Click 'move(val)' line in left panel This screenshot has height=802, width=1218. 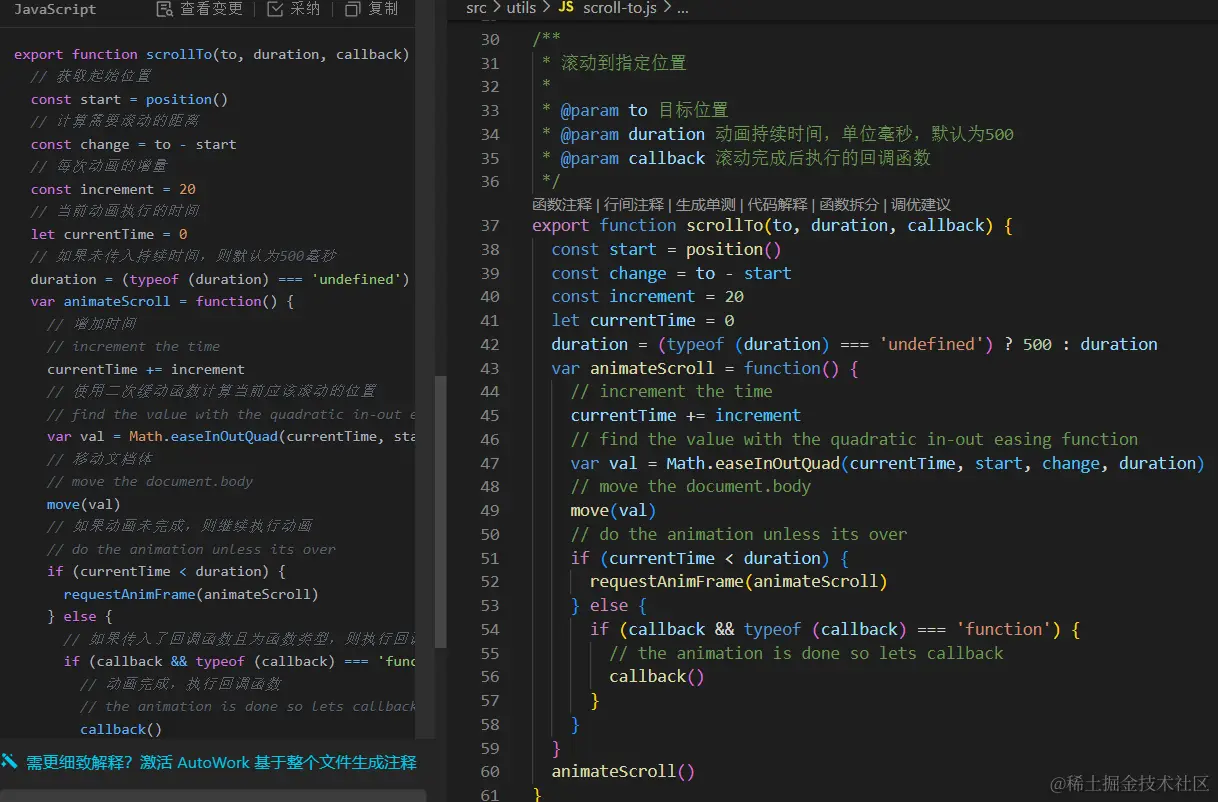[83, 504]
